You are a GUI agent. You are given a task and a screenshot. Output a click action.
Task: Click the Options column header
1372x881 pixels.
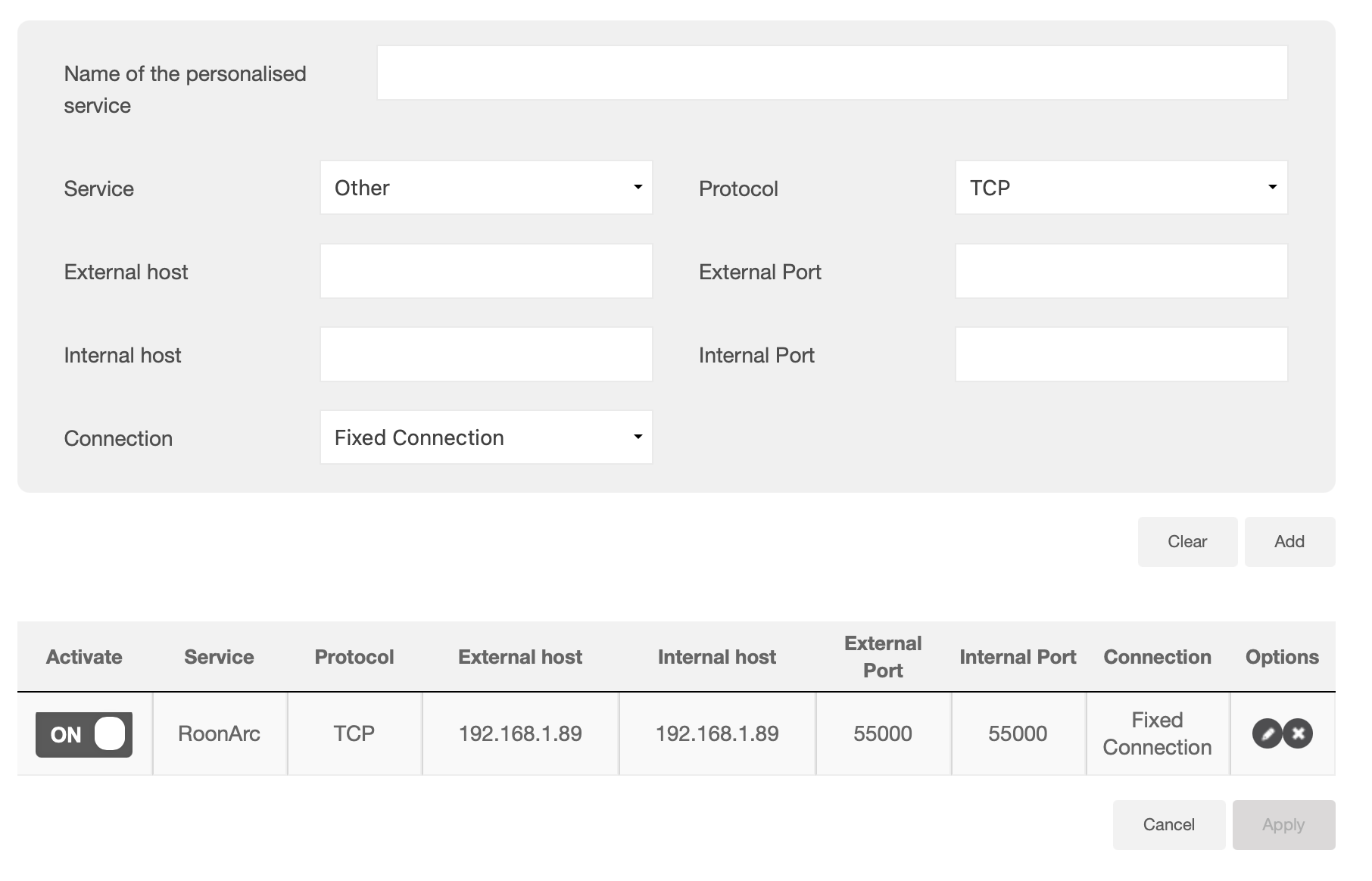click(x=1281, y=656)
